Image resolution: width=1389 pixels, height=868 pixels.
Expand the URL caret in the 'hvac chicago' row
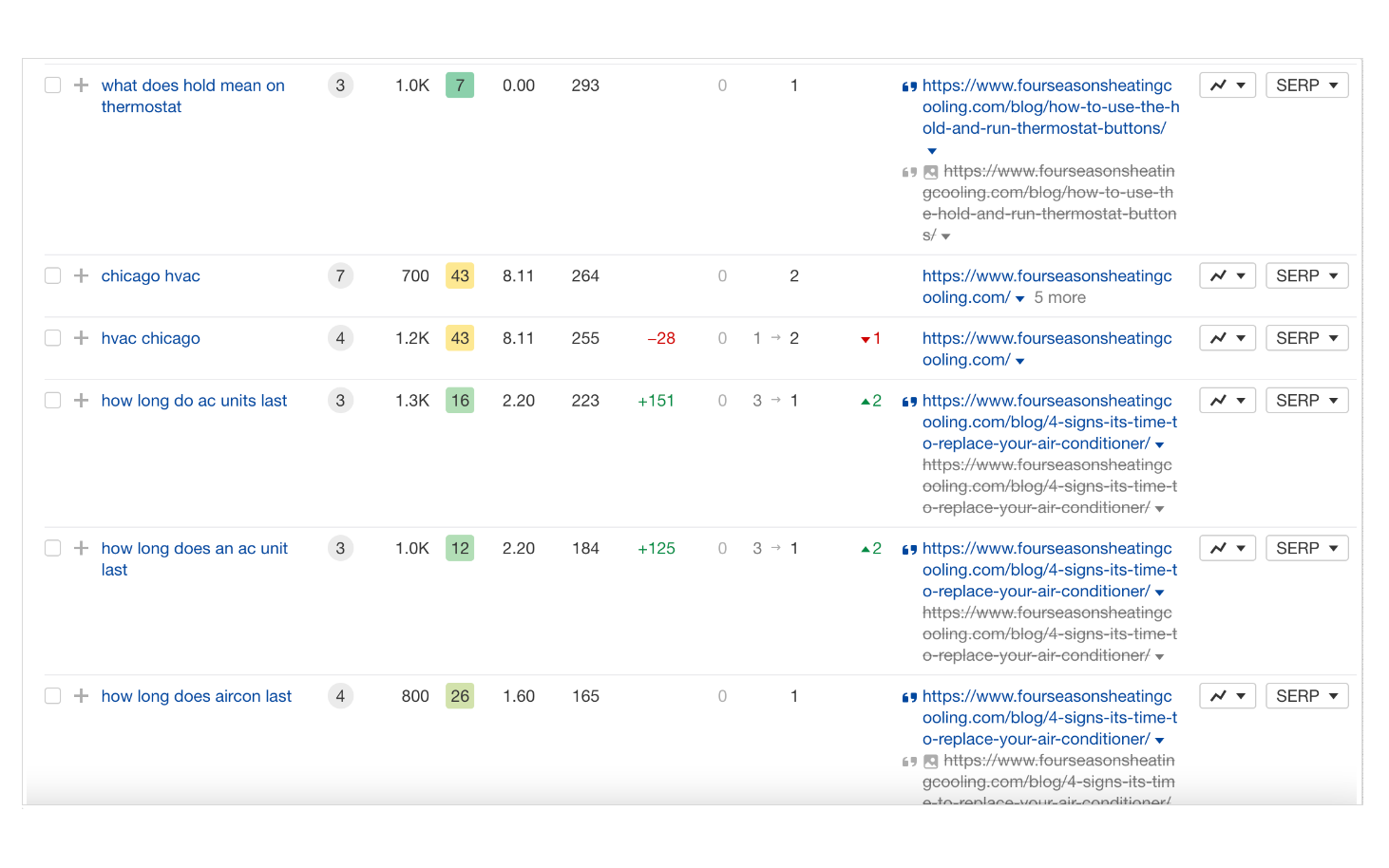[x=1020, y=362]
